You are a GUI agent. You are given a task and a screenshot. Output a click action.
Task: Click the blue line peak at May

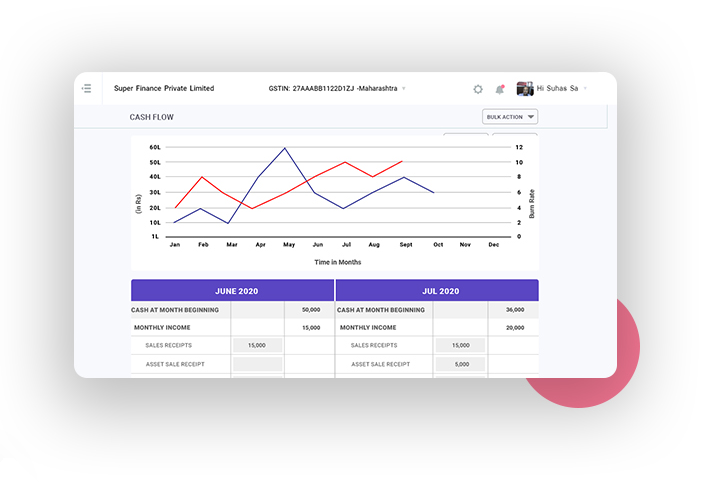(285, 148)
